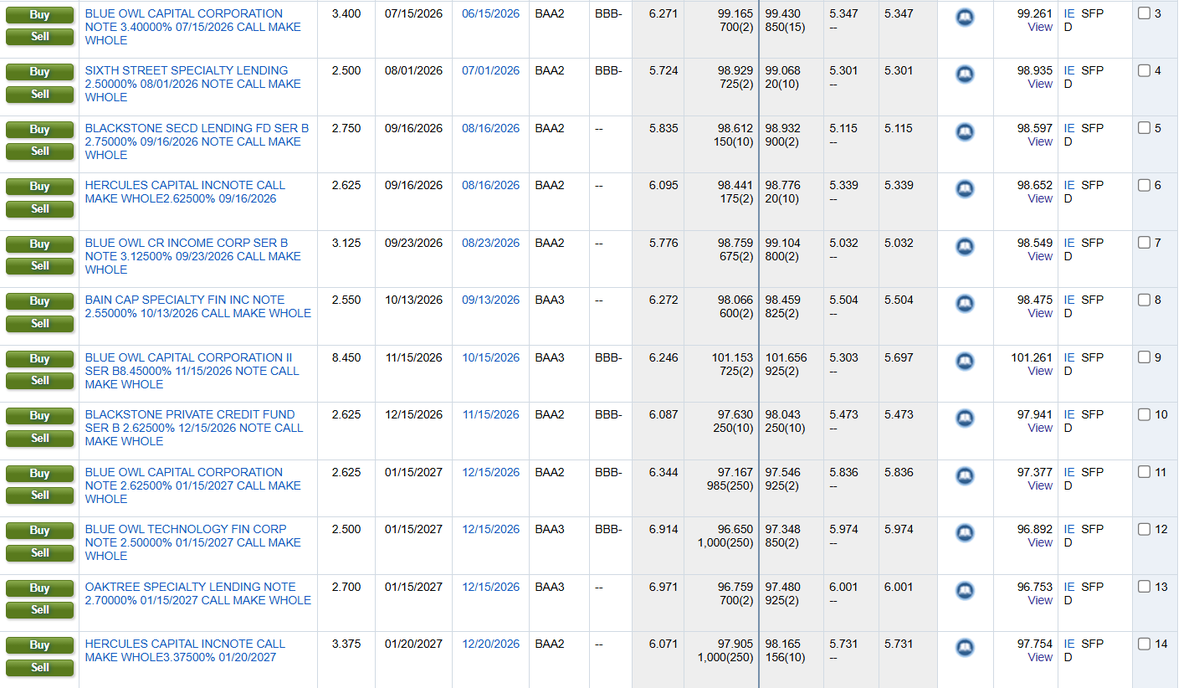The image size is (1199, 688).
Task: Check the row 5 selection checkbox
Action: click(x=1144, y=128)
